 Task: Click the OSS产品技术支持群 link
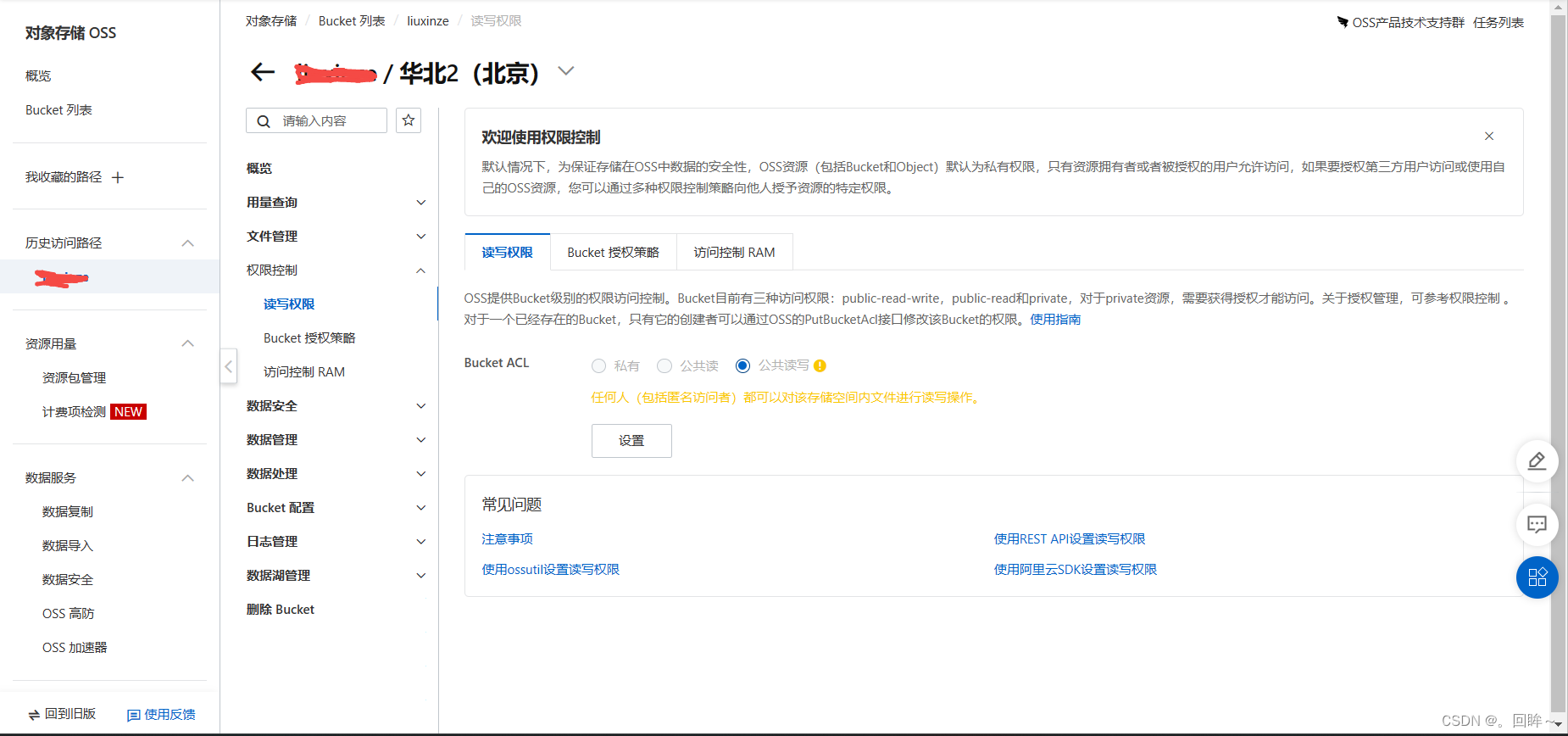1401,22
